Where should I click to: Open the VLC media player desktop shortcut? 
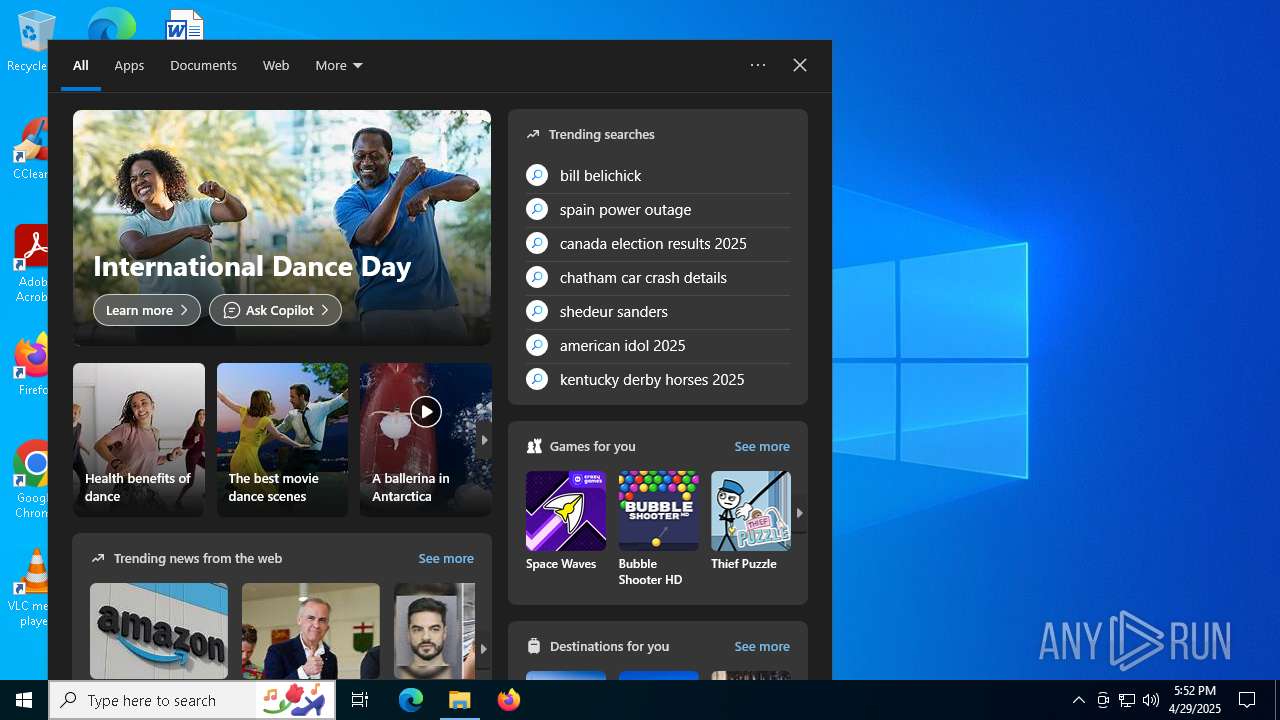[x=30, y=588]
